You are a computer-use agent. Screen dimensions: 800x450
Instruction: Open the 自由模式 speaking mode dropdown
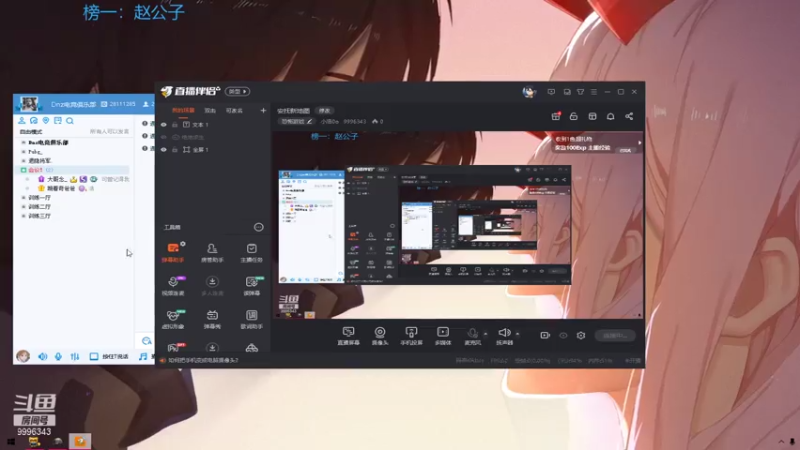click(31, 132)
